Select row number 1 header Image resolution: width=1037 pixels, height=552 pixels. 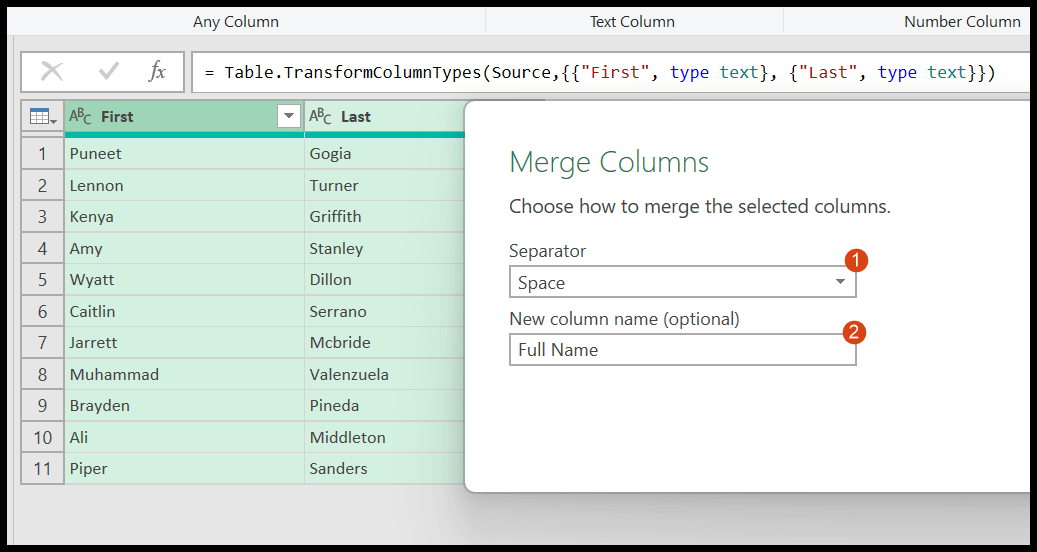(x=42, y=154)
